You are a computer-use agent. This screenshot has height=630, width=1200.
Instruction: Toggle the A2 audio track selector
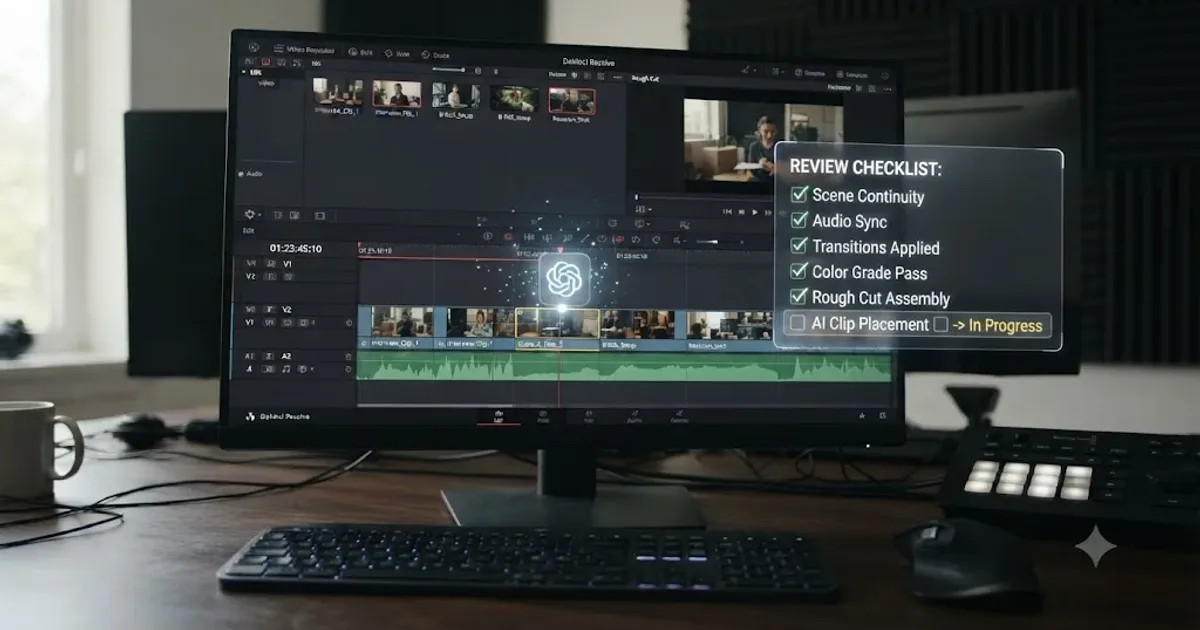tap(286, 356)
